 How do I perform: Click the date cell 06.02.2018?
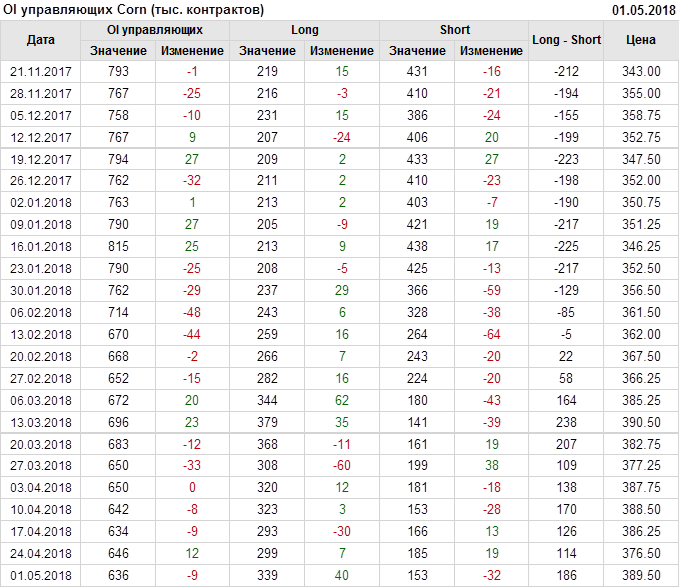(x=41, y=313)
